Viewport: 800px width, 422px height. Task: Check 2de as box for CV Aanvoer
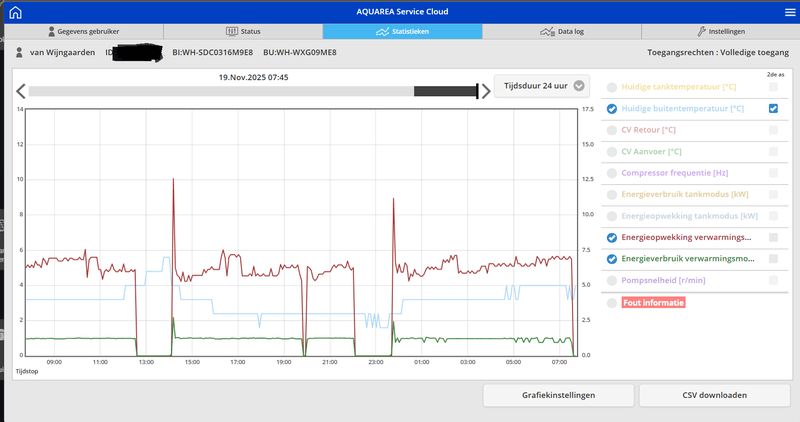773,151
